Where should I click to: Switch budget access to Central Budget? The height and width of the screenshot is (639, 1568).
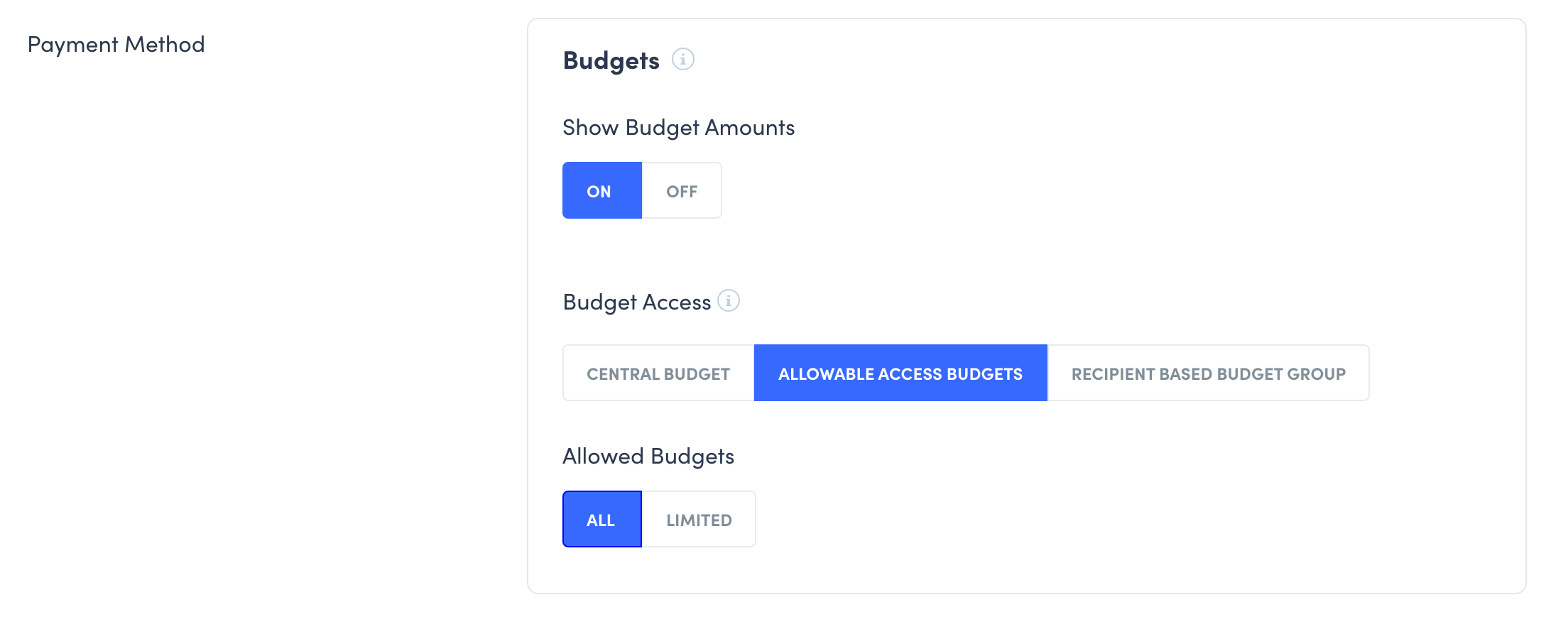658,373
